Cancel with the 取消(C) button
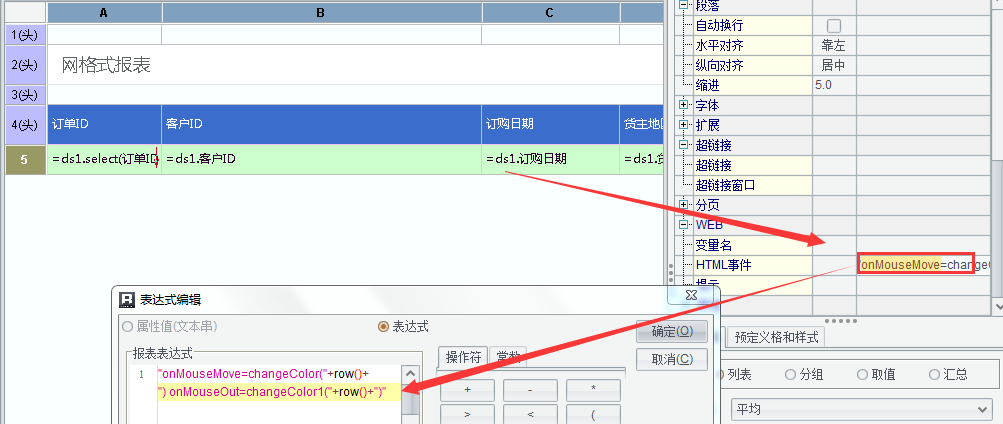Viewport: 1003px width, 424px height. click(x=672, y=359)
